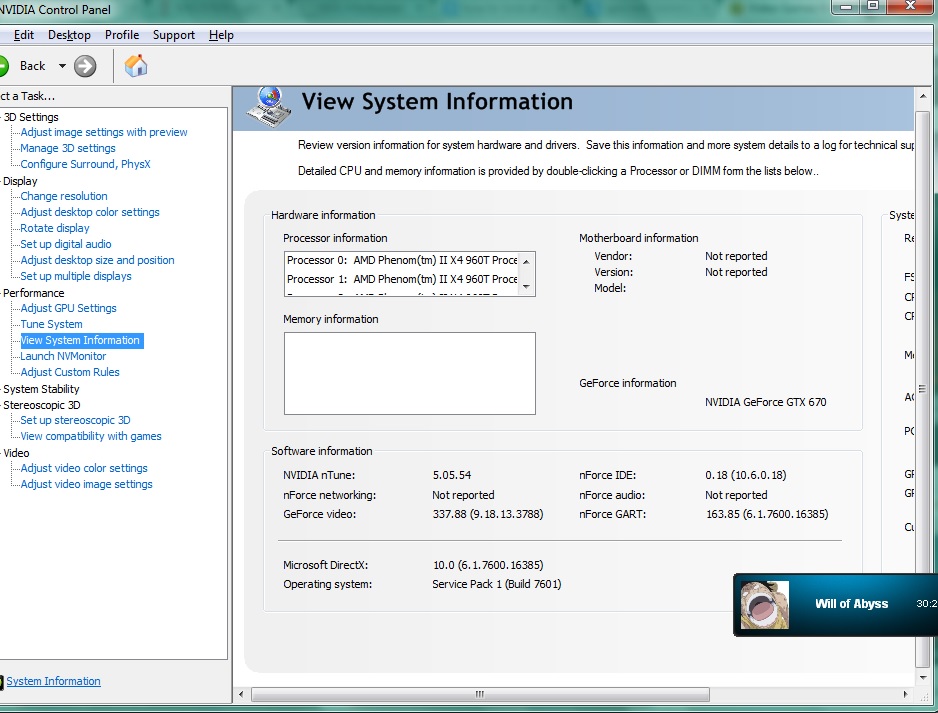Click the Forward arrow button
This screenshot has width=938, height=713.
point(85,66)
